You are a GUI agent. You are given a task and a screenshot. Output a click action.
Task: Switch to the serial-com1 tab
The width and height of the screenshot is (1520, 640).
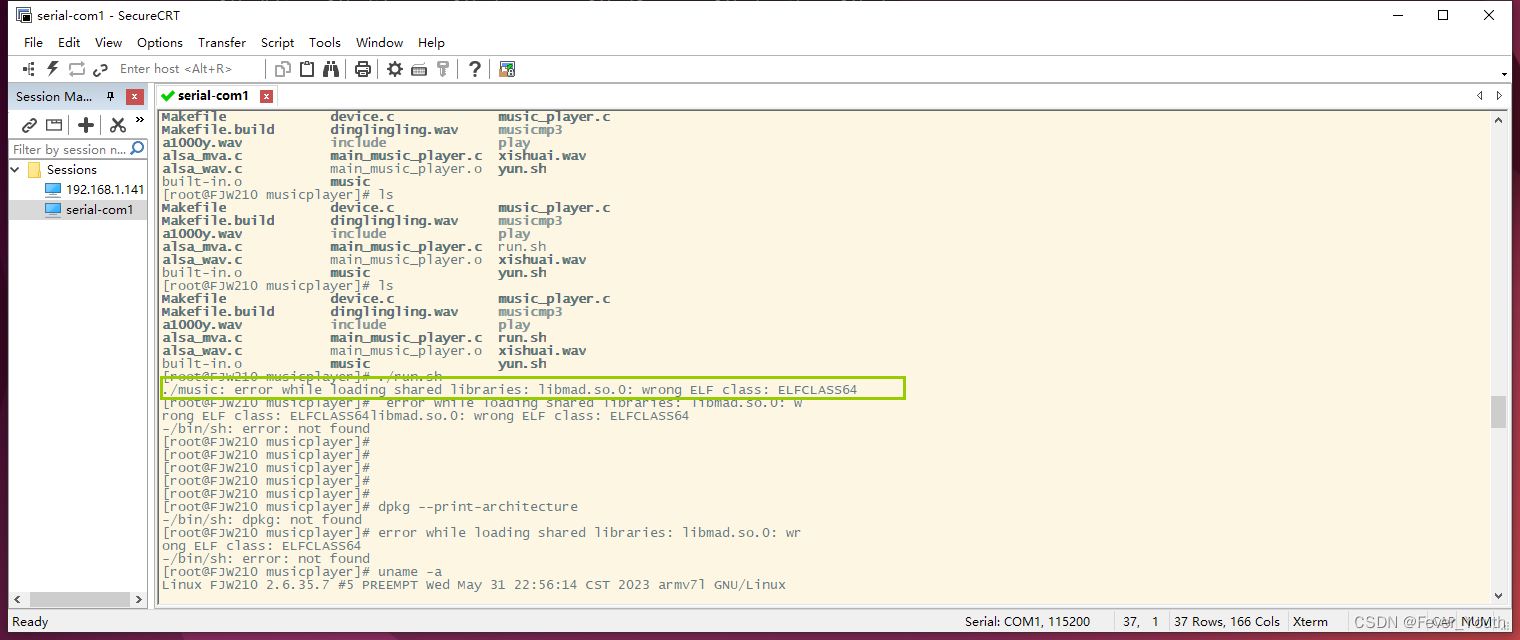(210, 95)
